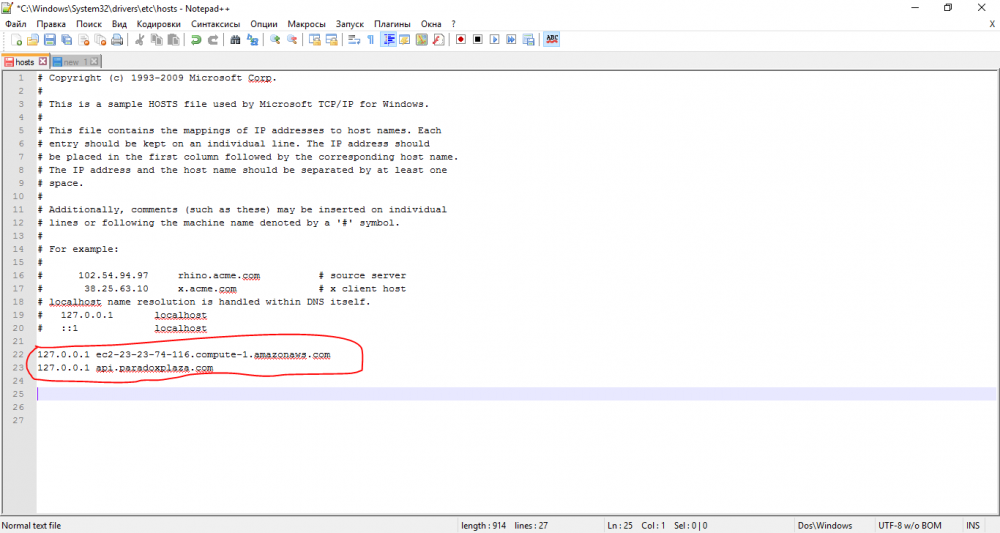This screenshot has height=533, width=1000.
Task: Click the Close All documents toolbar icon
Action: point(100,40)
